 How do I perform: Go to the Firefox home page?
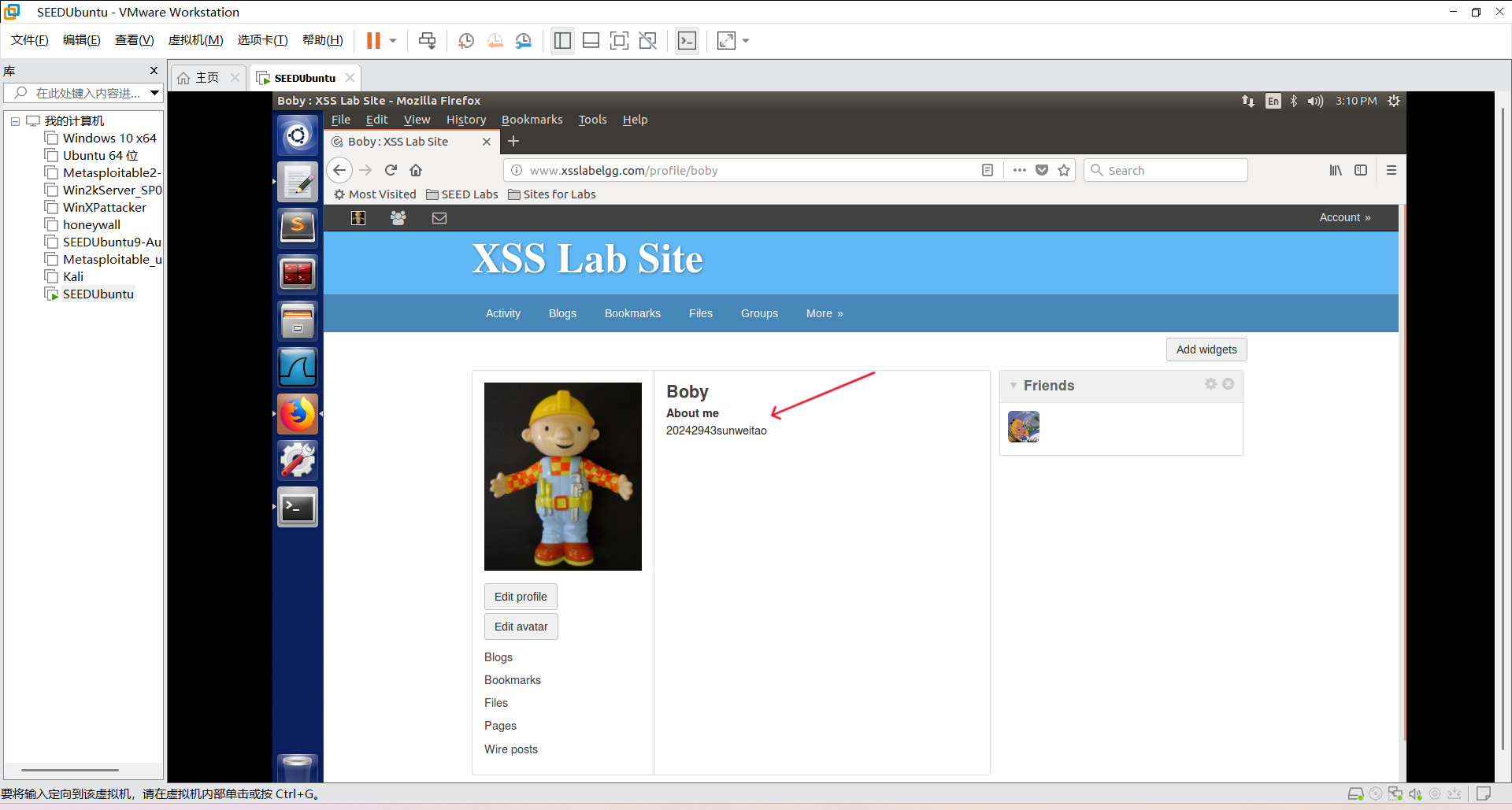coord(416,170)
